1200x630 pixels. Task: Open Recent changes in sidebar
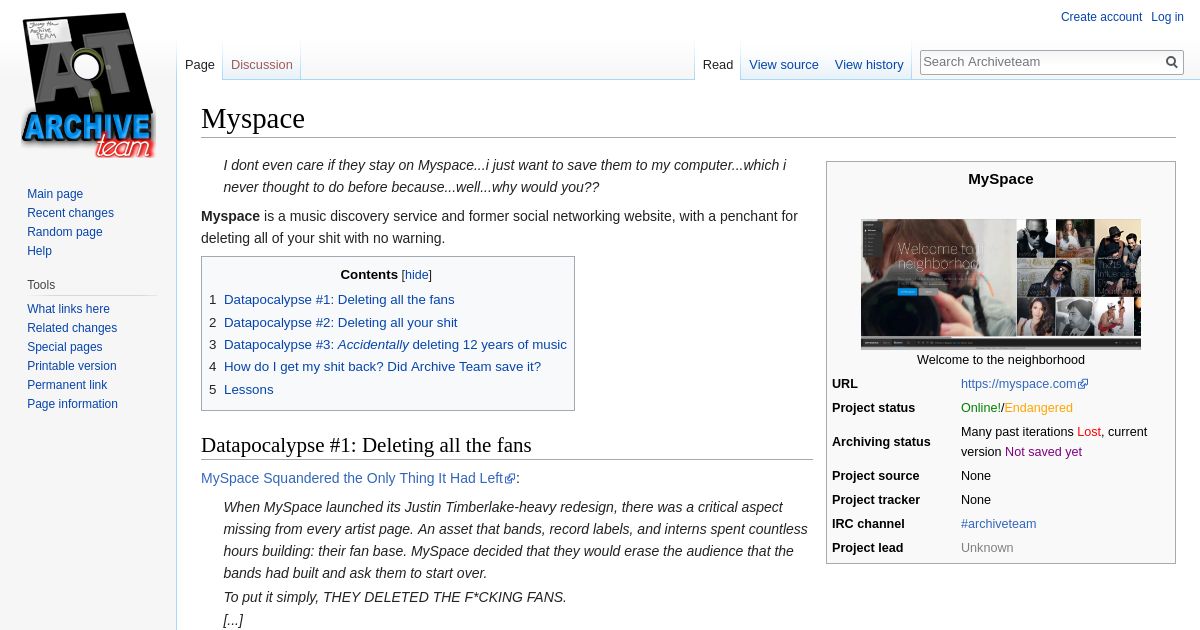70,213
